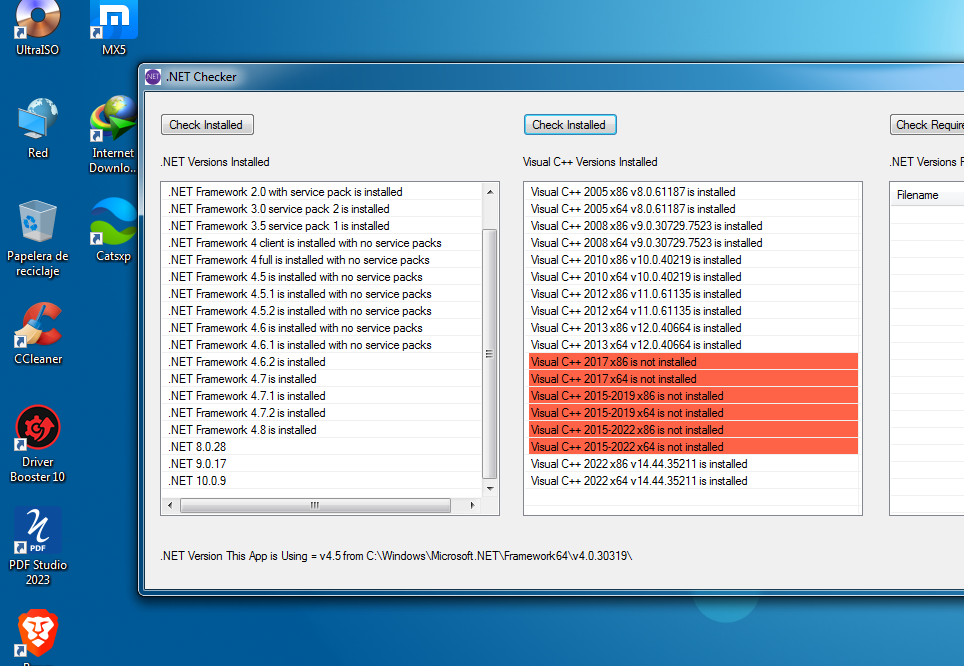The image size is (964, 666).
Task: Open Internet Download Manager desktop icon
Action: (113, 135)
